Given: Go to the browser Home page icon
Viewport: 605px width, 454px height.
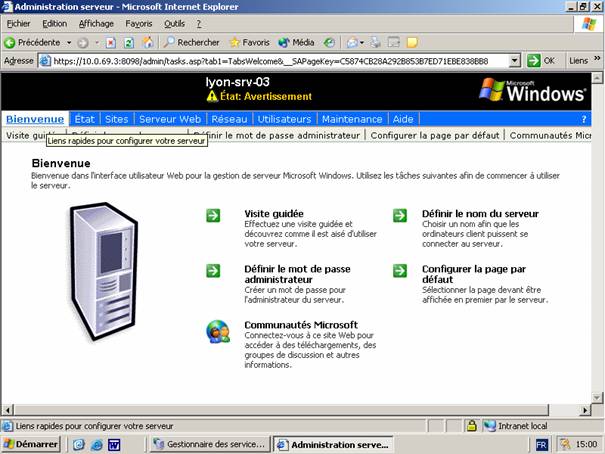Looking at the screenshot, I should (x=148, y=43).
